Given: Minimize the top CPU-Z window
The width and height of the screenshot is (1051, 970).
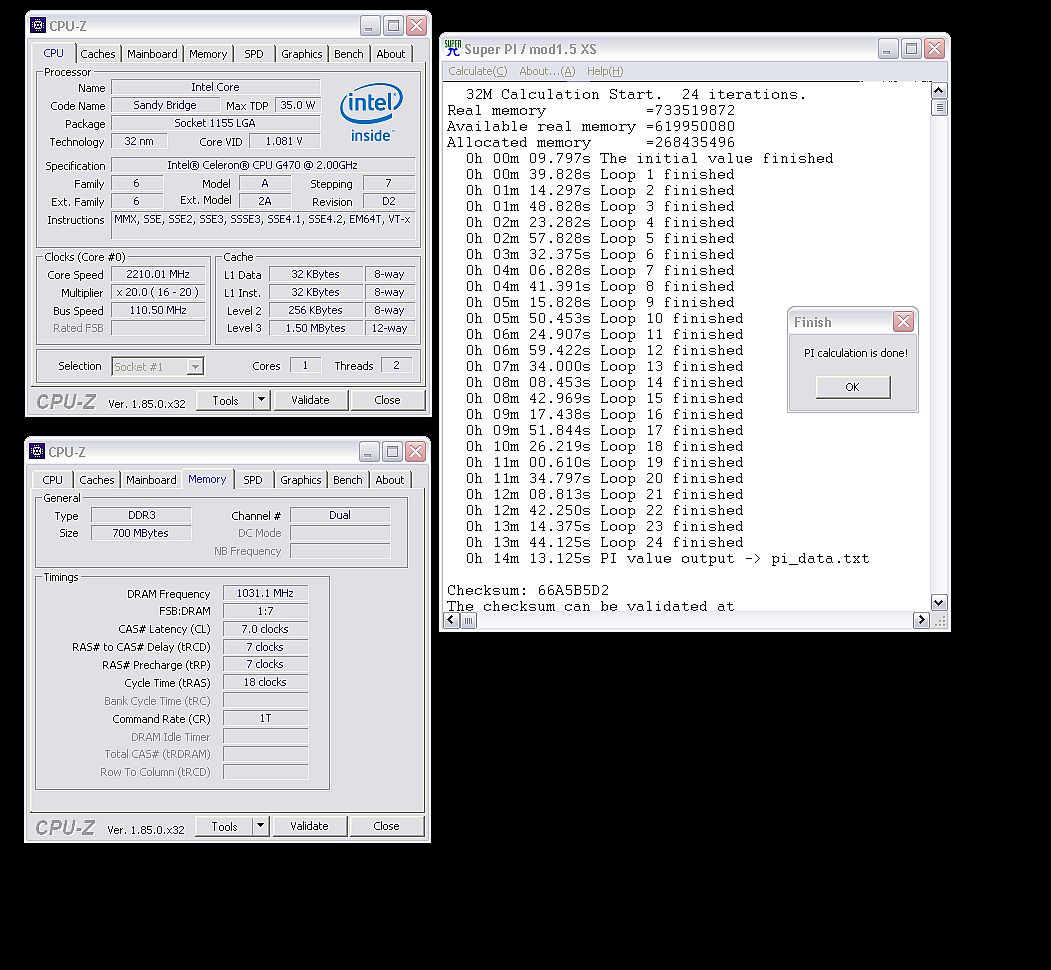Looking at the screenshot, I should (x=370, y=25).
